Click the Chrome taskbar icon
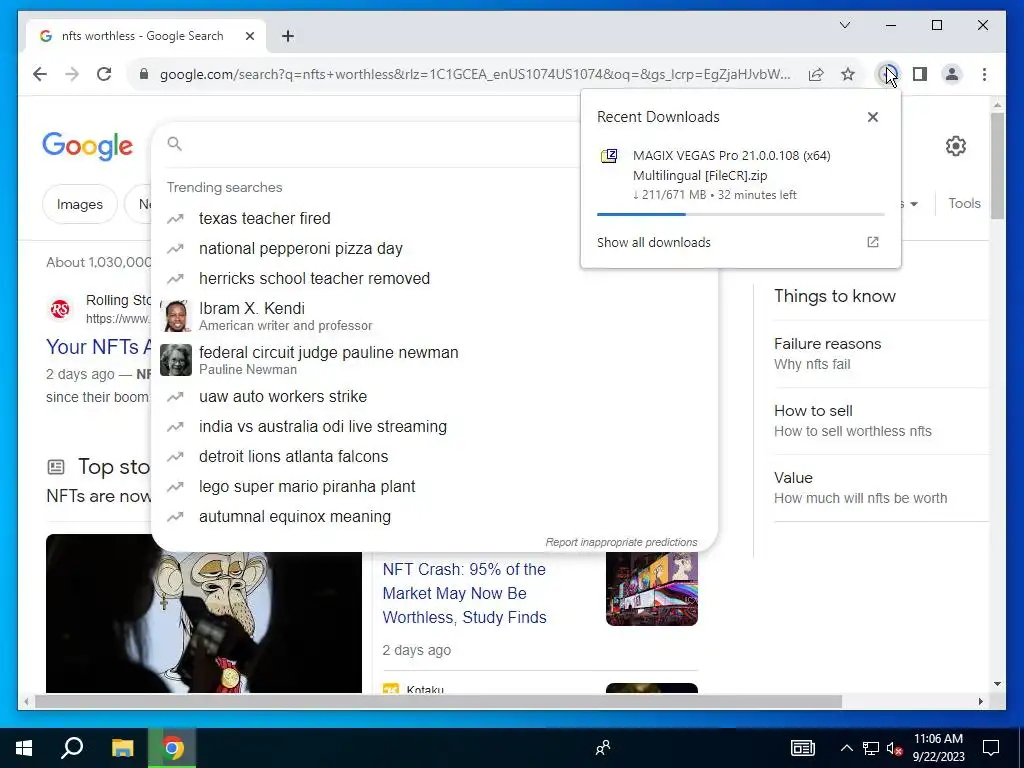This screenshot has width=1024, height=768. coord(172,748)
